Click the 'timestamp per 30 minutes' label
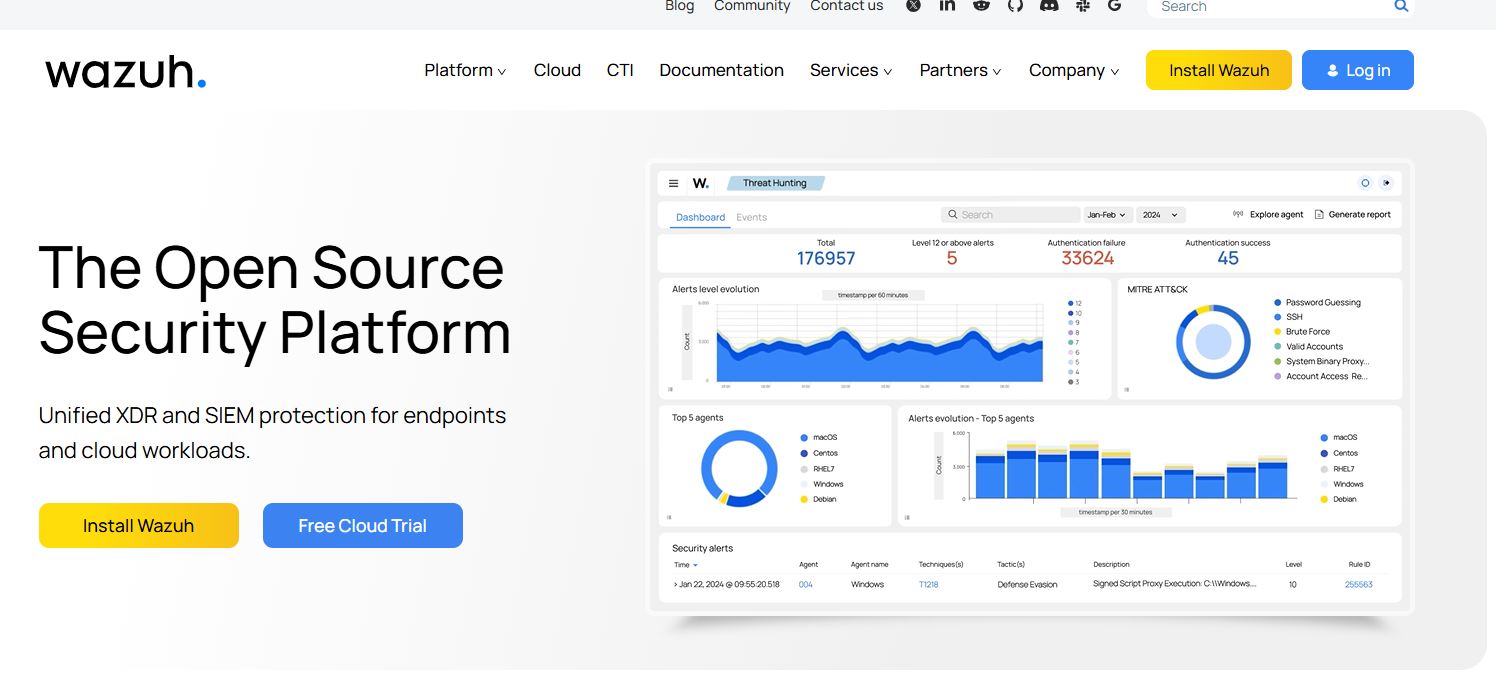This screenshot has width=1496, height=681. coord(1115,512)
